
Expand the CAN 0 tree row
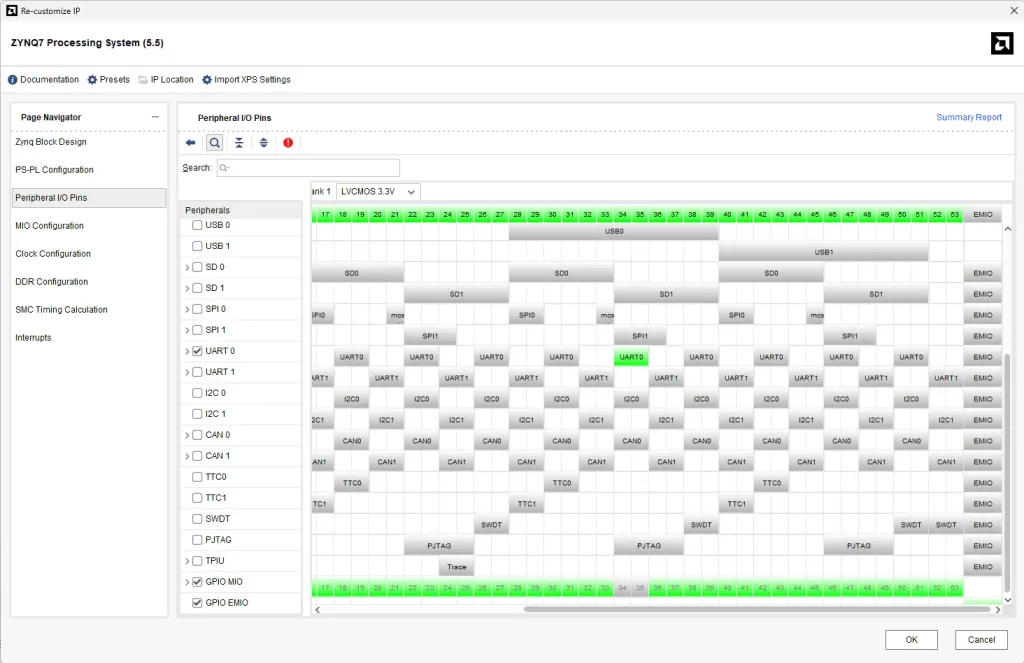[187, 436]
